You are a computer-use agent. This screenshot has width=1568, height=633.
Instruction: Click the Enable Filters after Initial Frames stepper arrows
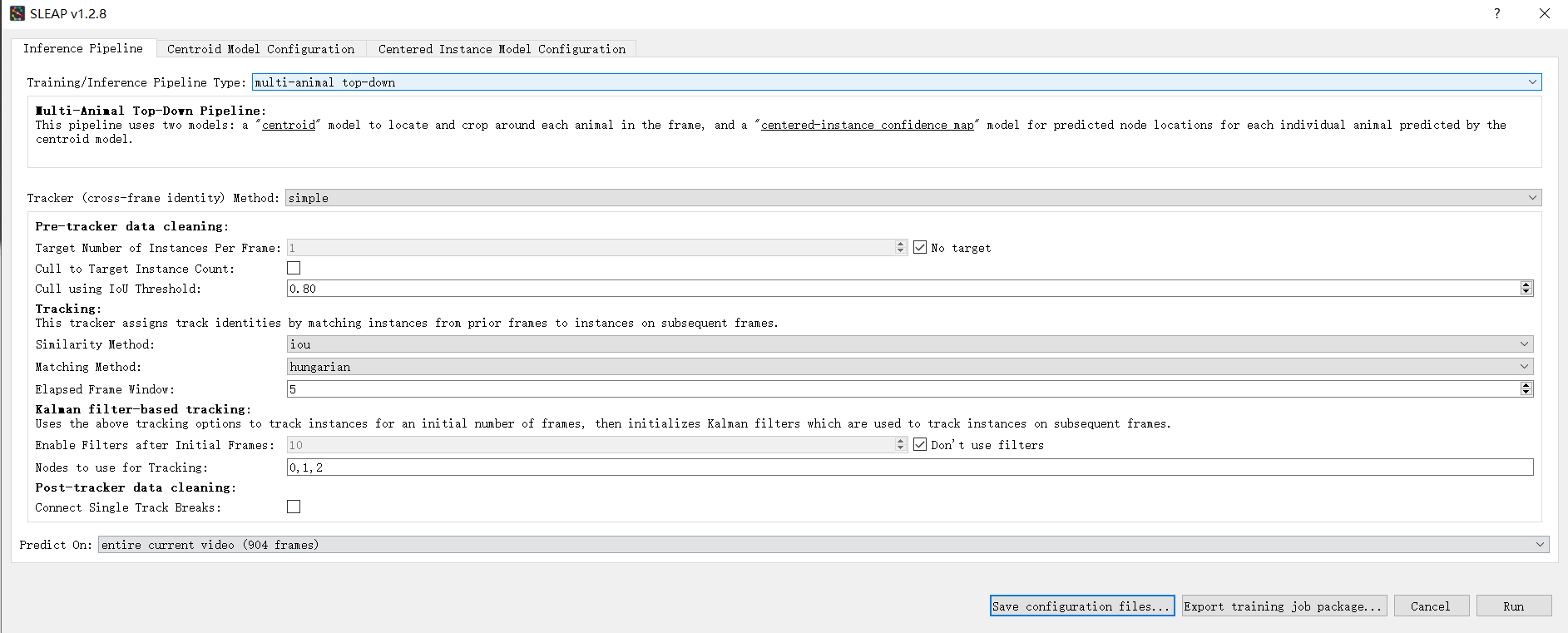[x=900, y=444]
